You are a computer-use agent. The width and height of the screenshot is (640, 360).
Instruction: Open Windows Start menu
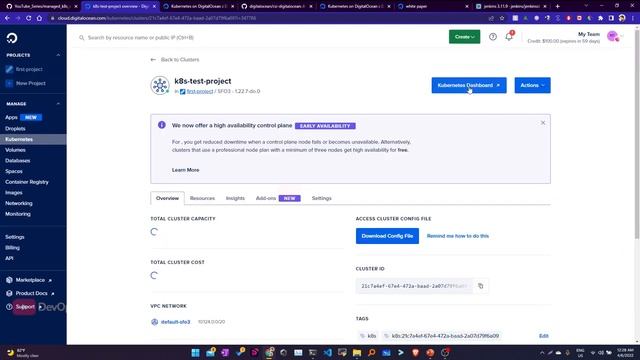196,353
